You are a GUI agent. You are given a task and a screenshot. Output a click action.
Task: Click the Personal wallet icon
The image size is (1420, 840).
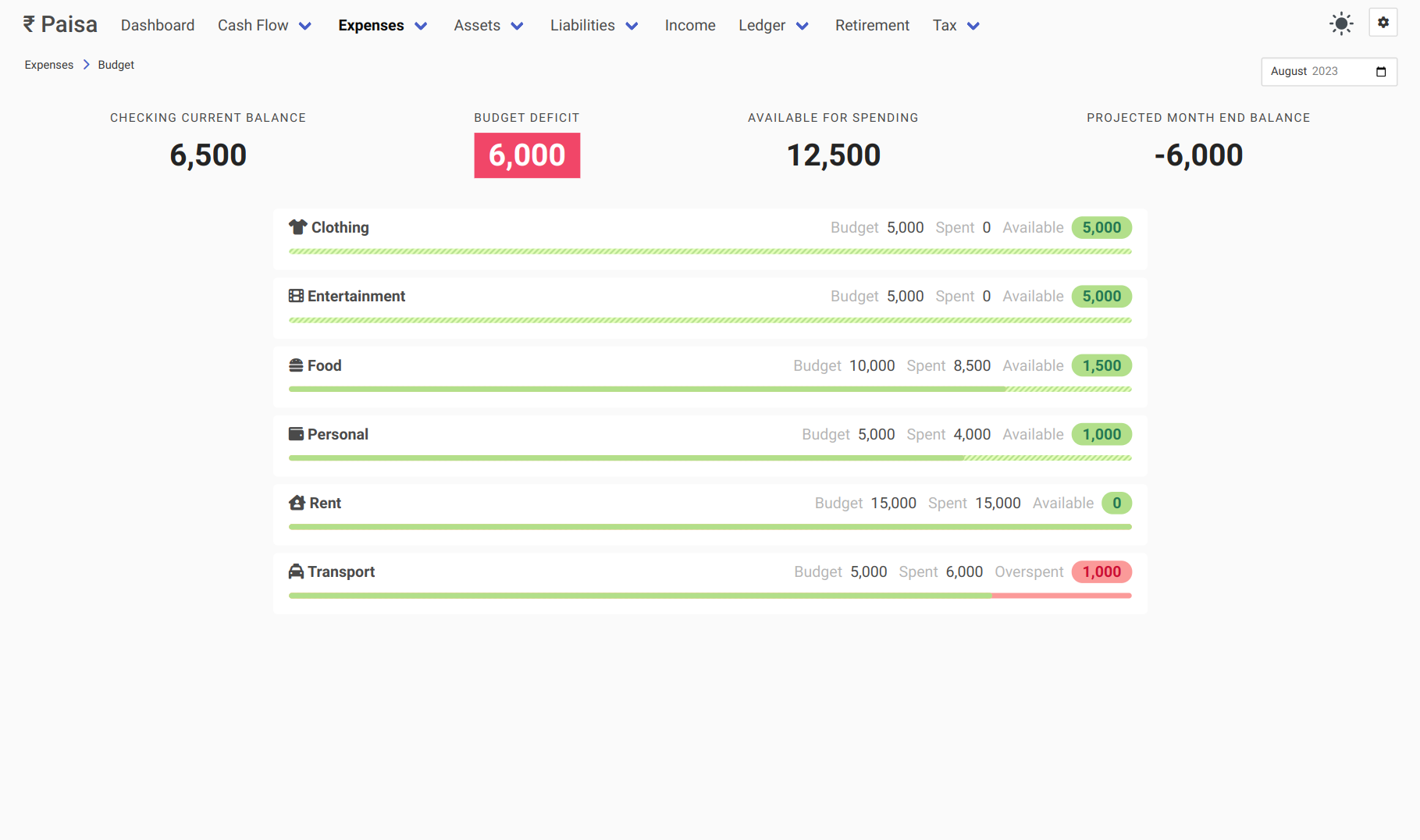point(296,434)
